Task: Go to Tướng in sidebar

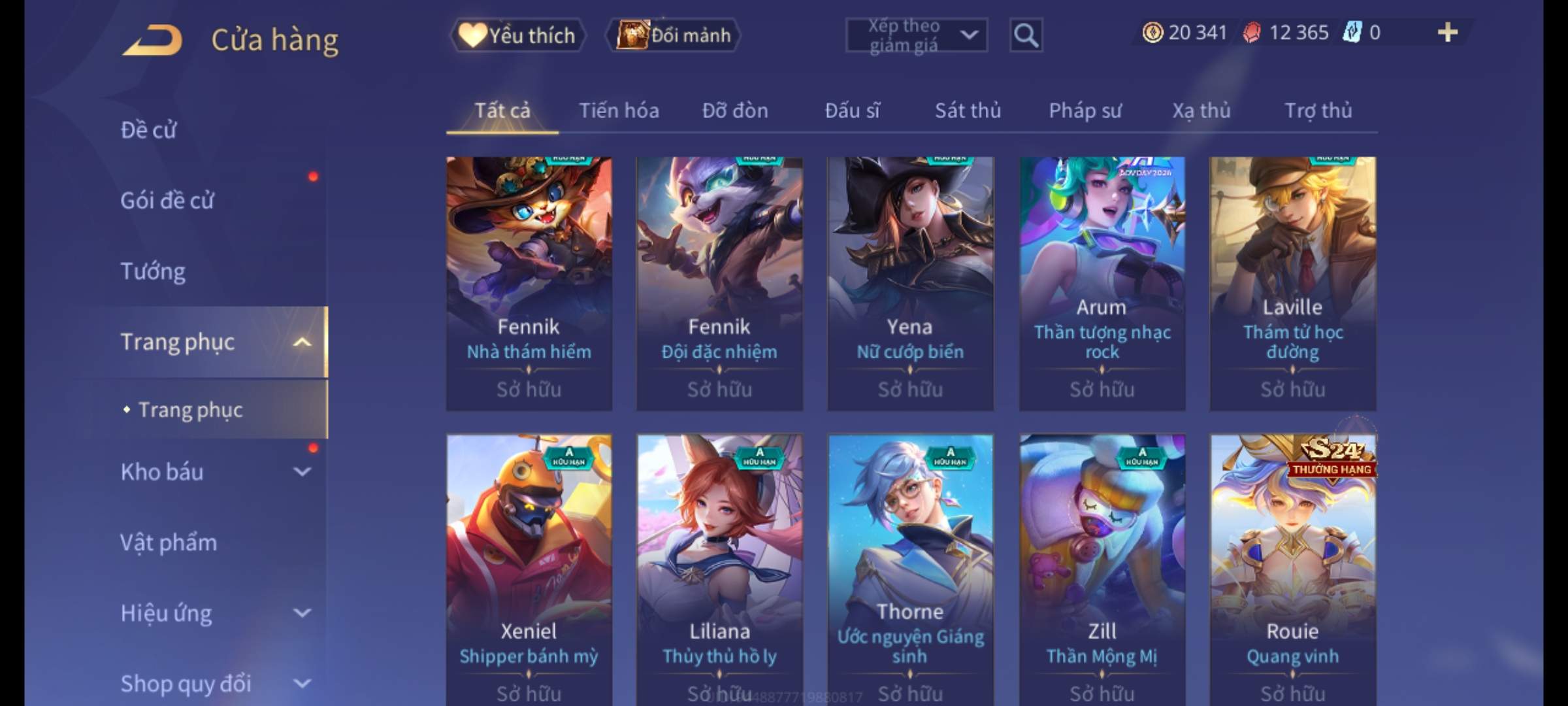Action: 153,271
